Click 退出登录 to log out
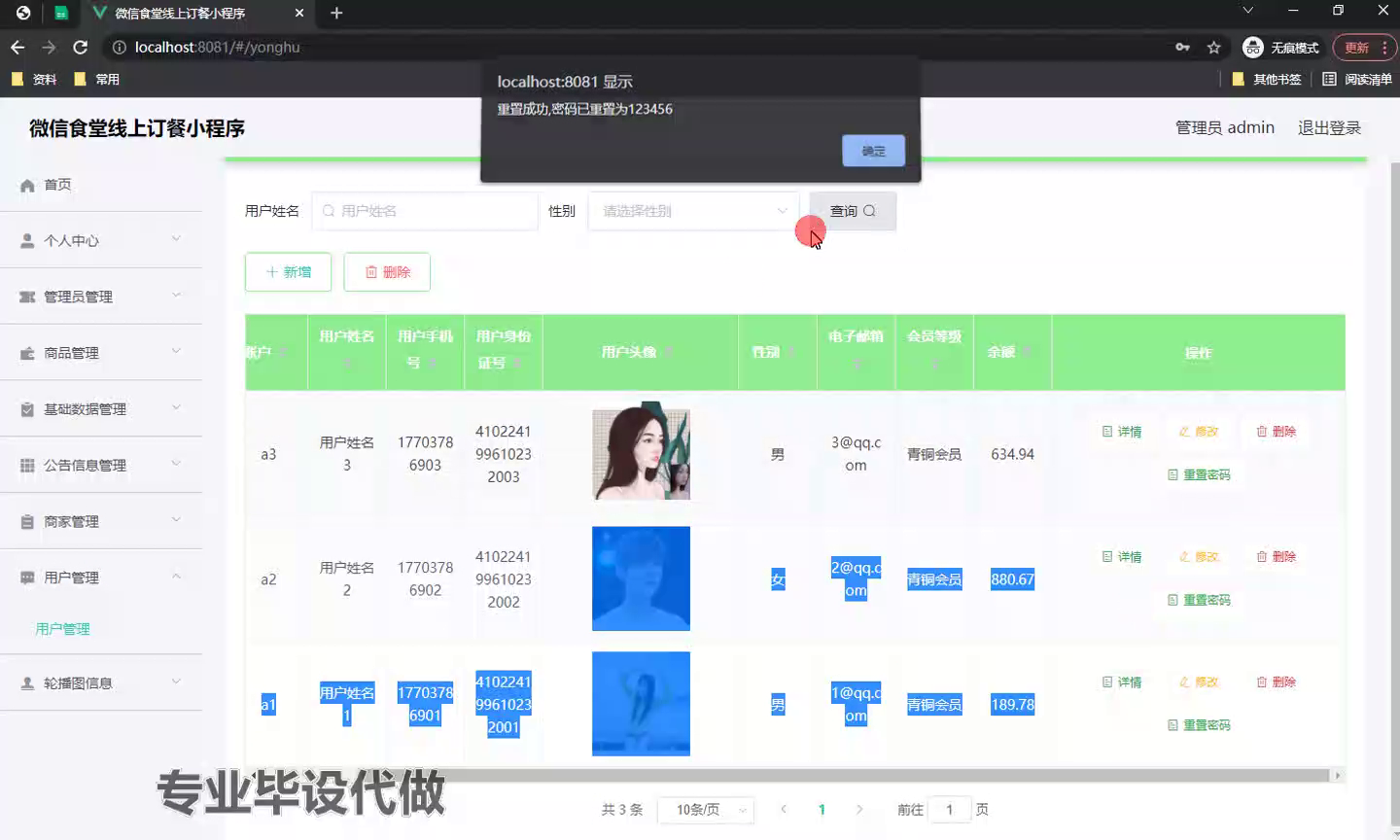The height and width of the screenshot is (840, 1400). coord(1329,127)
